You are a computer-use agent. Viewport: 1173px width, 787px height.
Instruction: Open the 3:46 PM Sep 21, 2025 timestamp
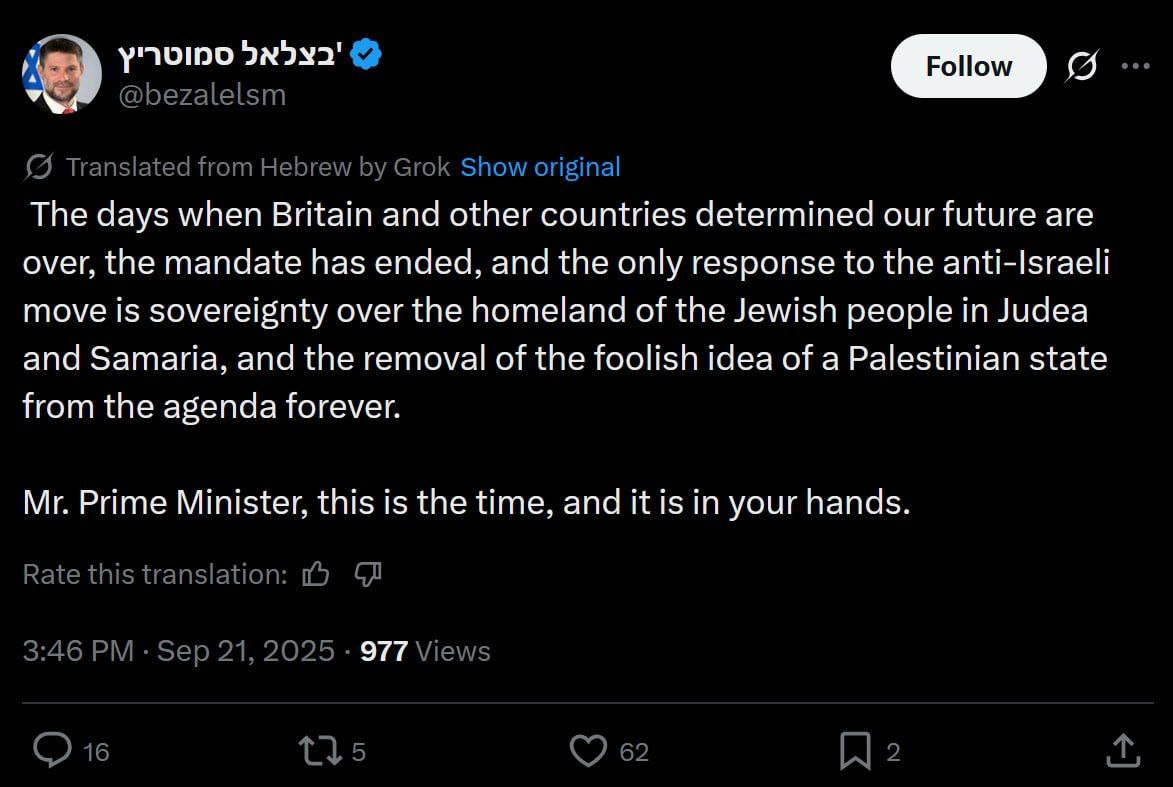click(x=178, y=651)
